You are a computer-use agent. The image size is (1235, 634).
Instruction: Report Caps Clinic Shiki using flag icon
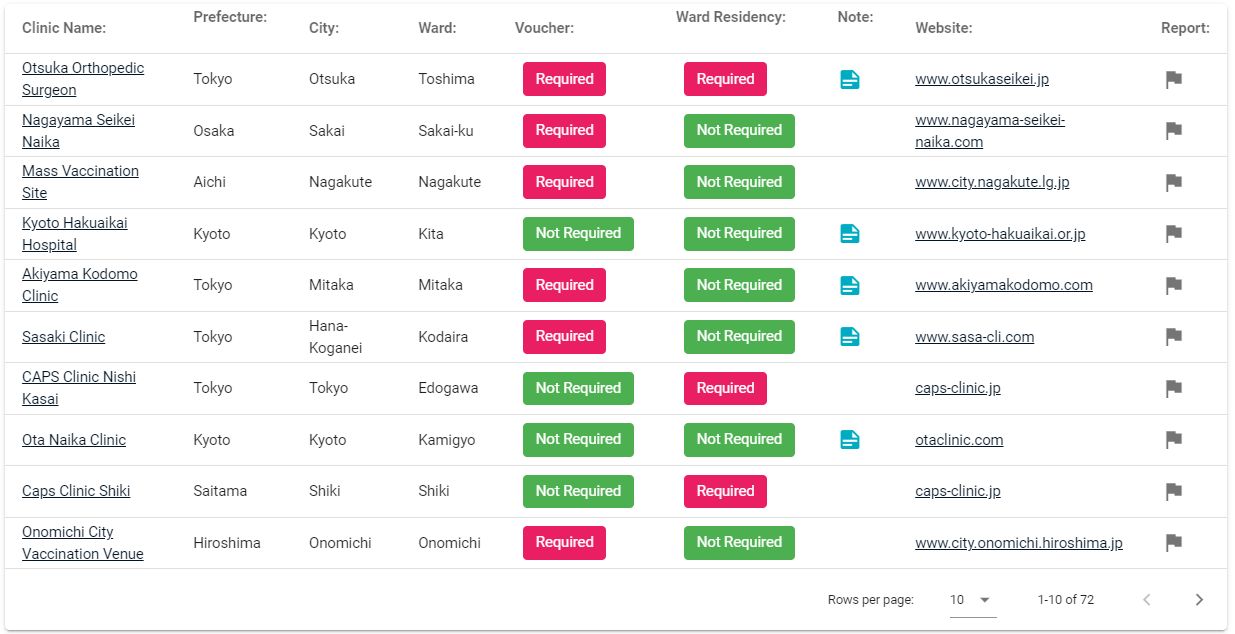[x=1174, y=491]
